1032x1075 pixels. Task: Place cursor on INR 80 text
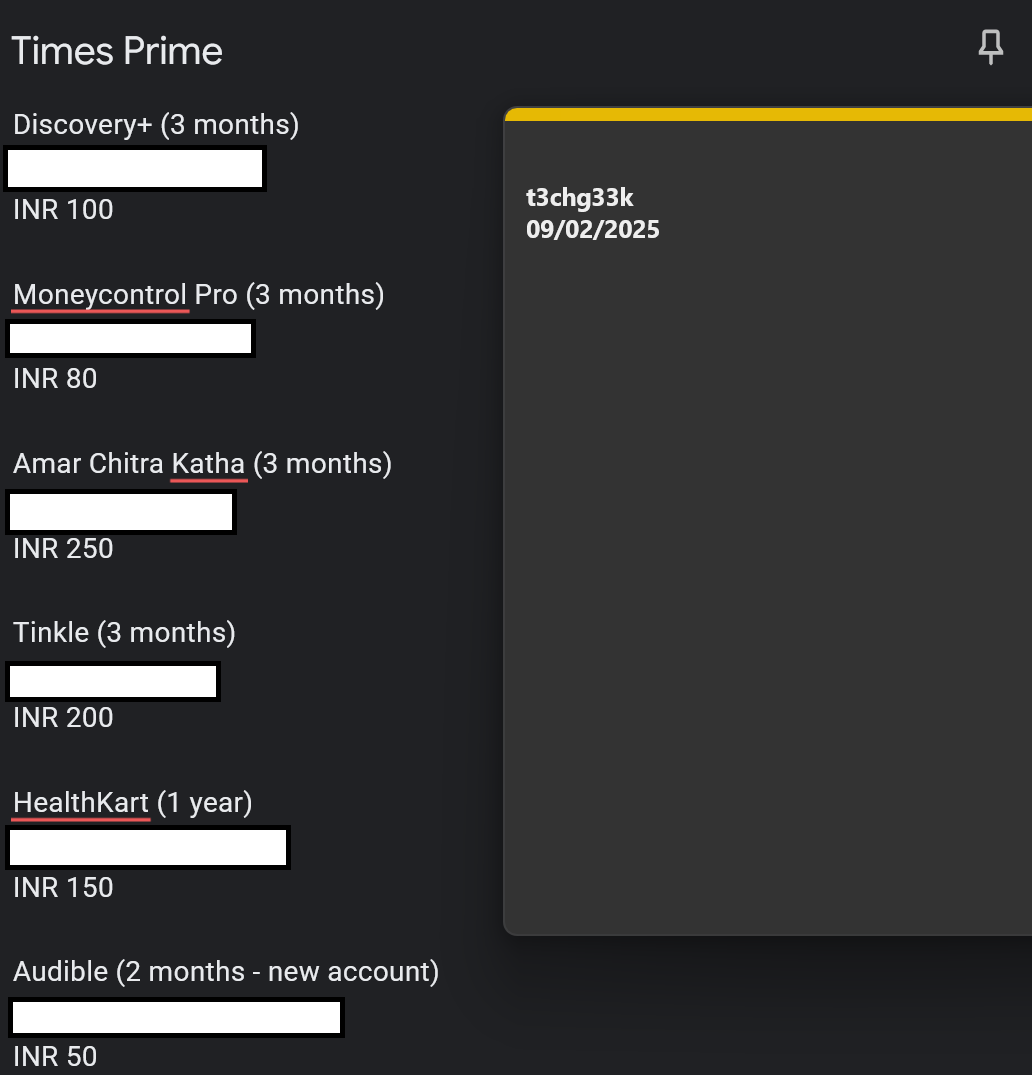(x=55, y=379)
